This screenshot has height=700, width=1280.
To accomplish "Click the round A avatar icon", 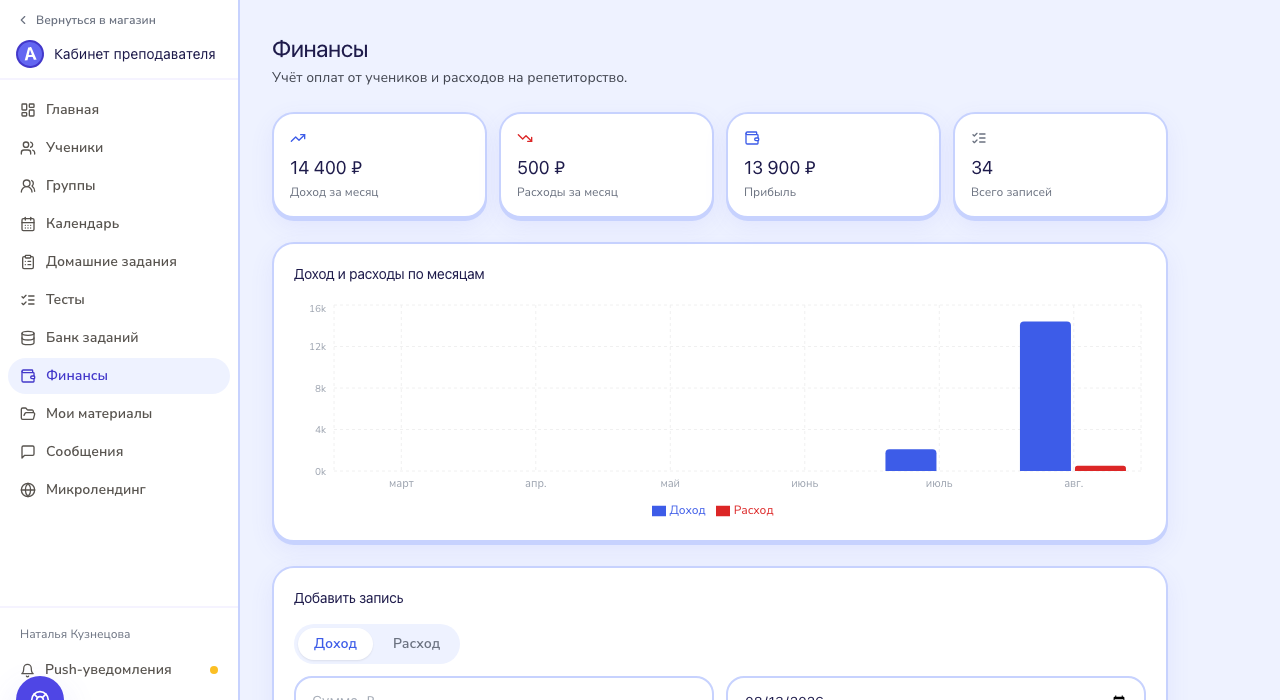I will (30, 54).
